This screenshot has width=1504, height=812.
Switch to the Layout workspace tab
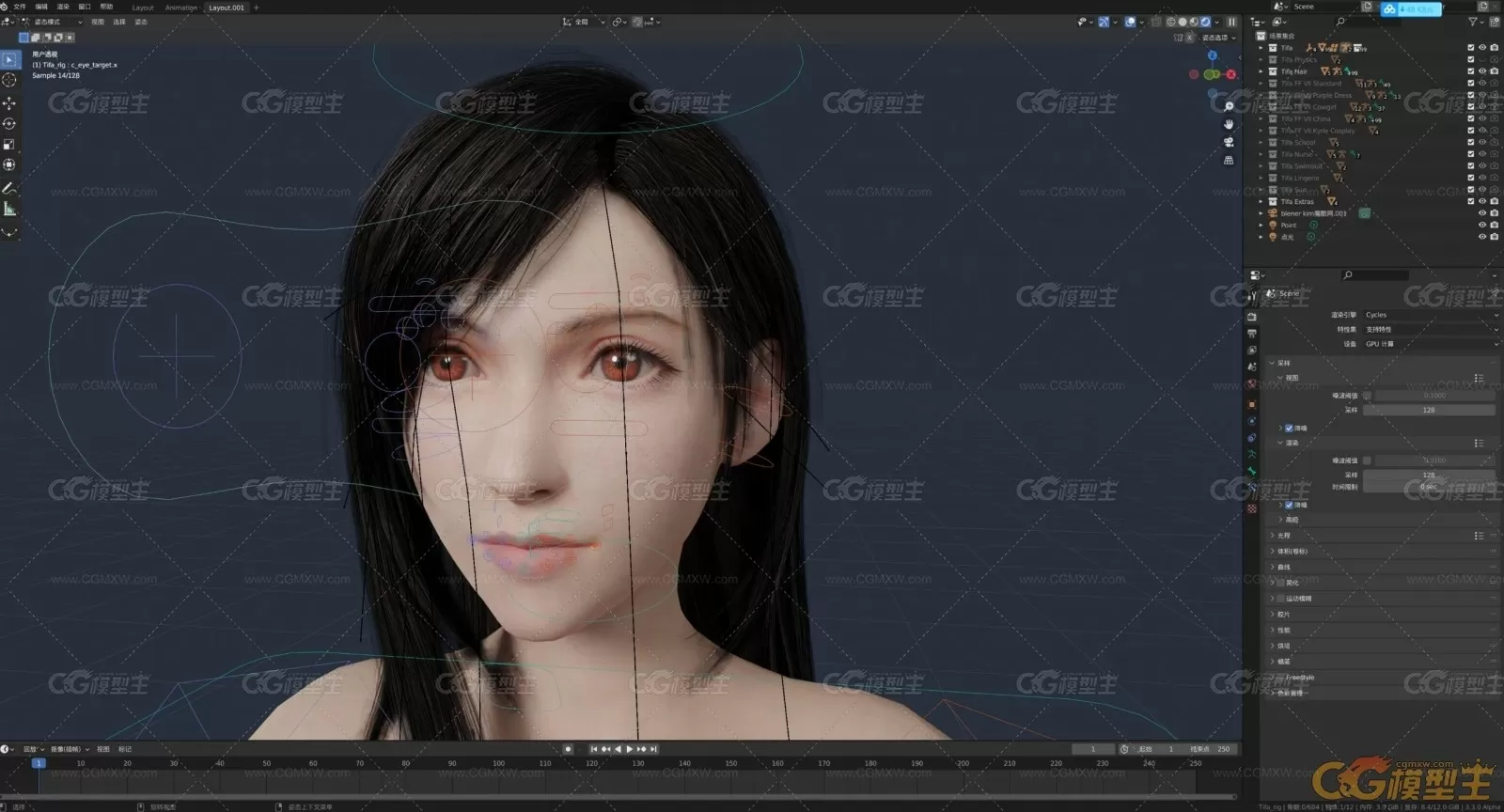[x=143, y=8]
